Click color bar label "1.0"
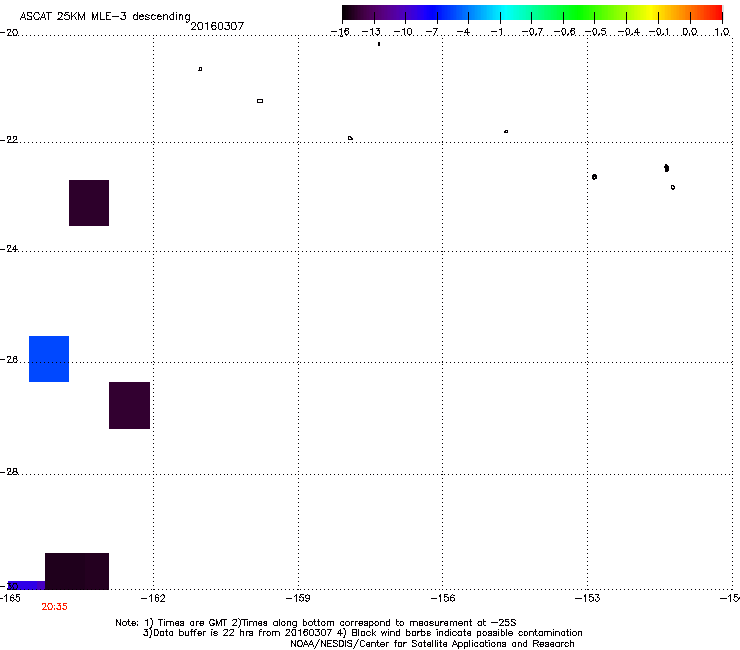740x650 pixels. click(x=722, y=32)
